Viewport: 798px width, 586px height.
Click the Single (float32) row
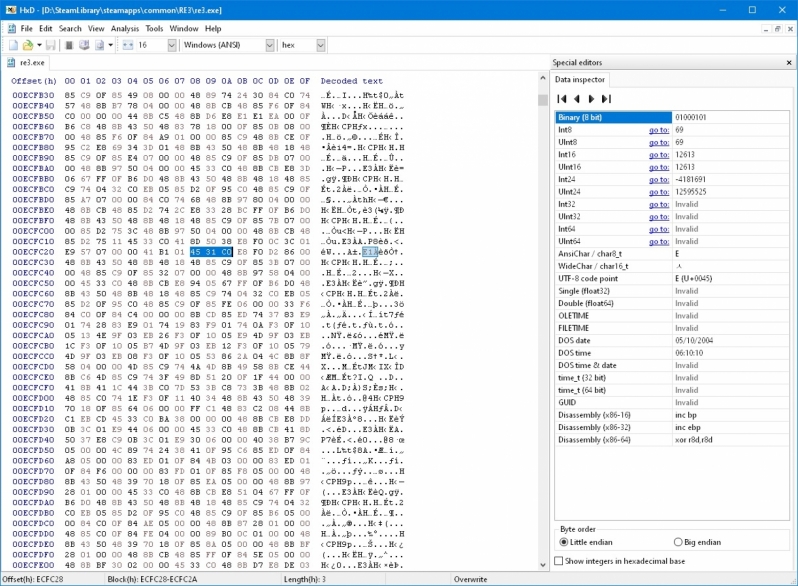pyautogui.click(x=672, y=291)
